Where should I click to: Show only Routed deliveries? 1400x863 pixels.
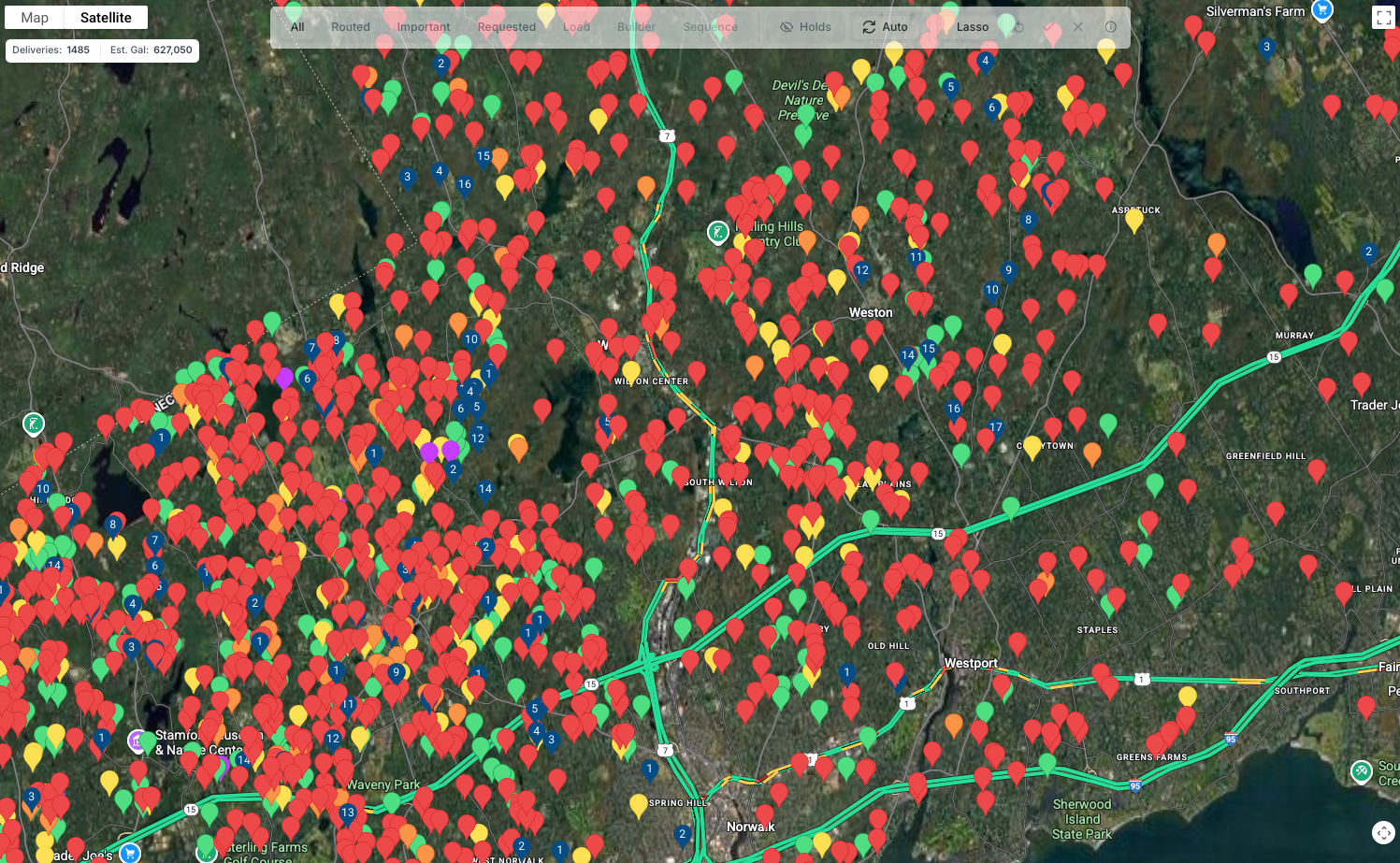click(351, 27)
